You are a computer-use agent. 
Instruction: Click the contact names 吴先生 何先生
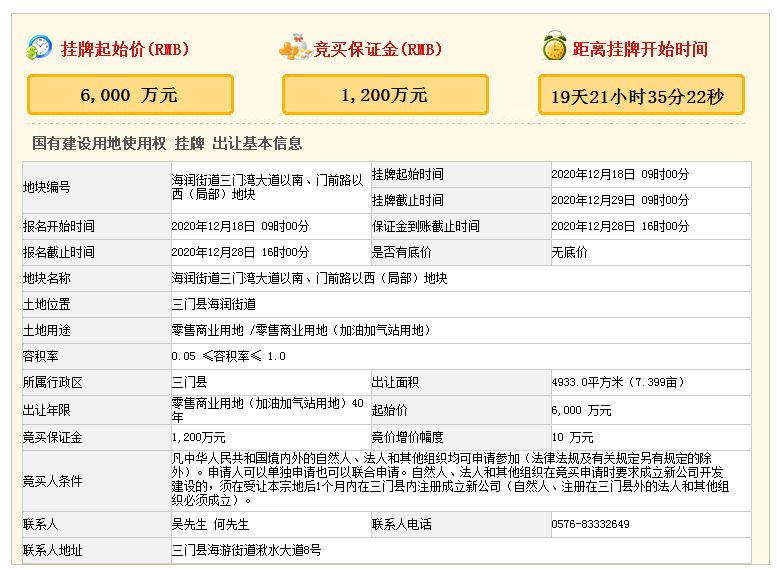click(210, 524)
